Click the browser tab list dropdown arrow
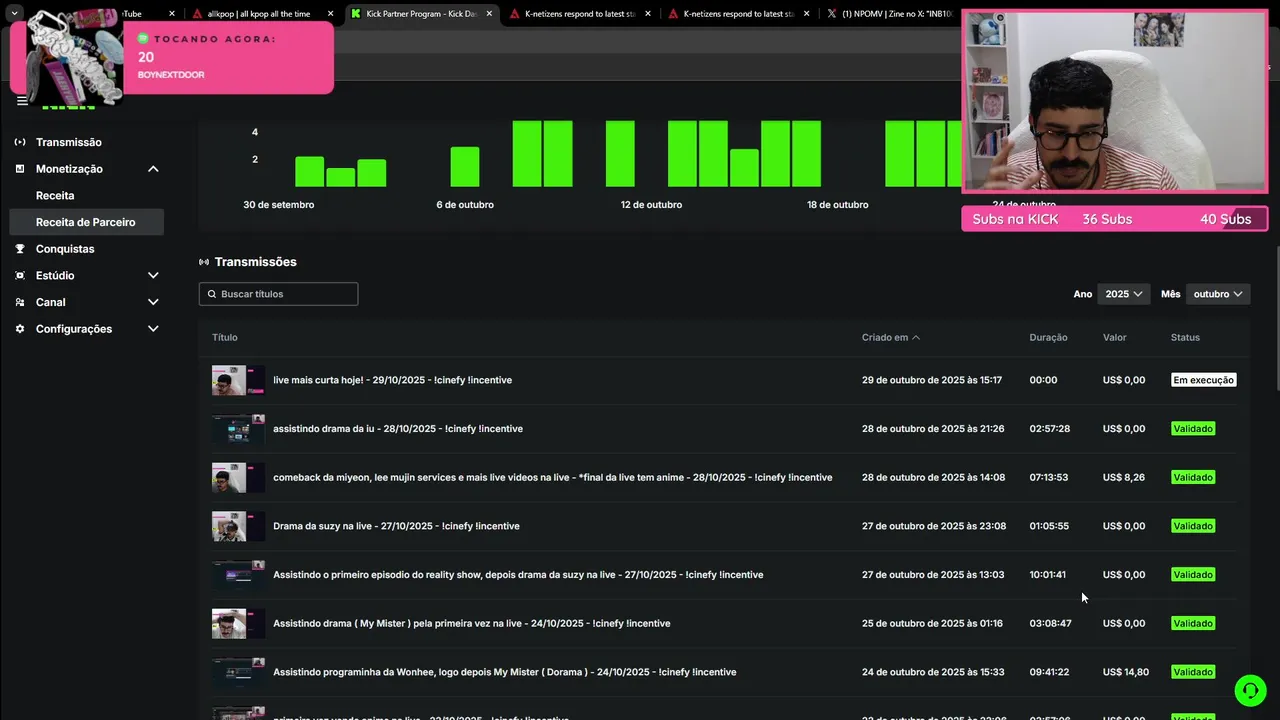 (14, 14)
